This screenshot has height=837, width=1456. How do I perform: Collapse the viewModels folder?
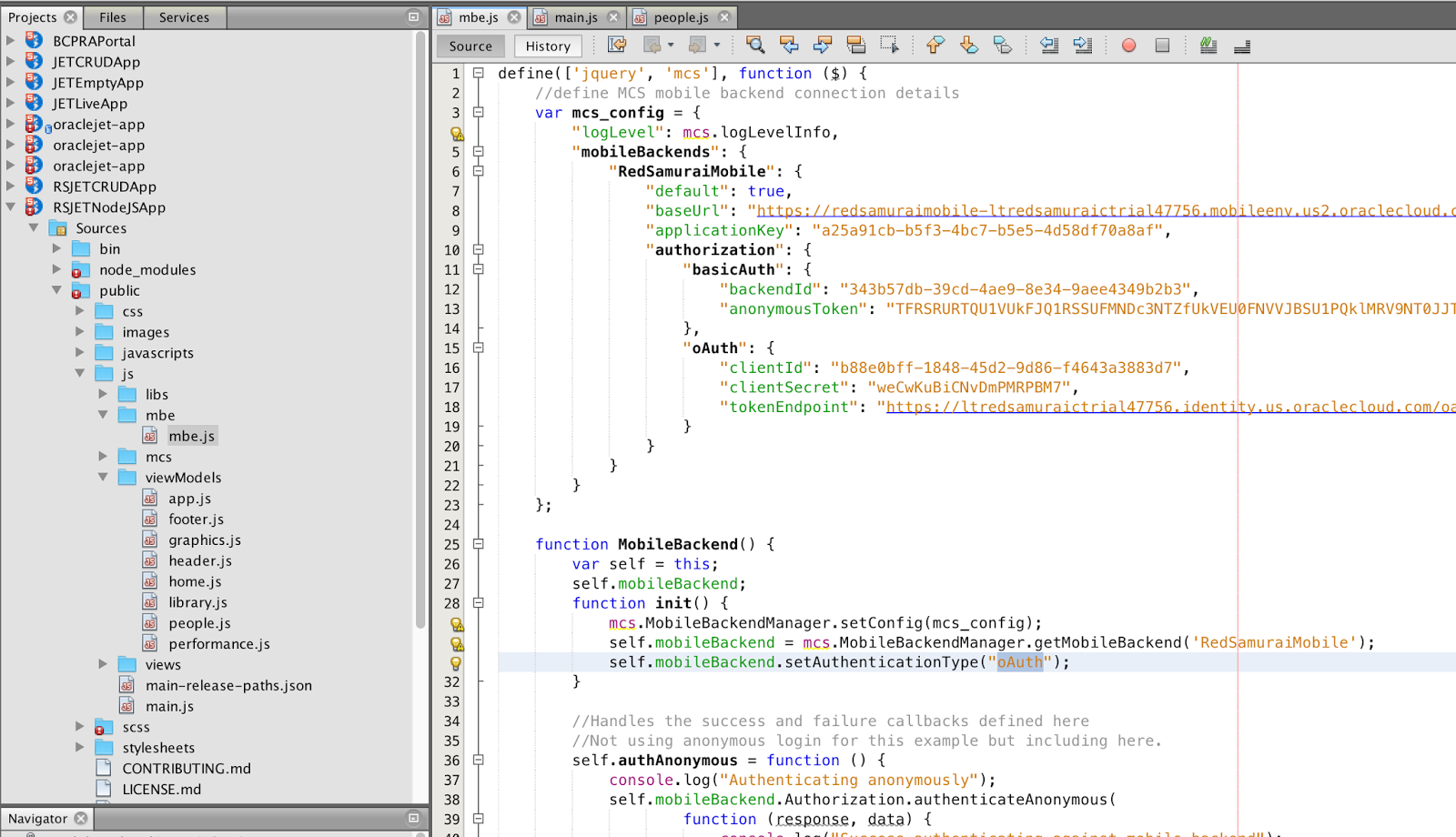tap(103, 477)
